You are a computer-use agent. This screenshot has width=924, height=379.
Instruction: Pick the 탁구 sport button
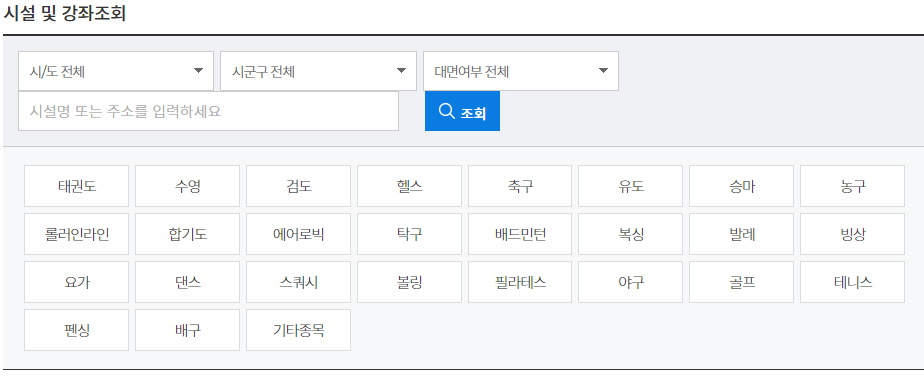(410, 234)
